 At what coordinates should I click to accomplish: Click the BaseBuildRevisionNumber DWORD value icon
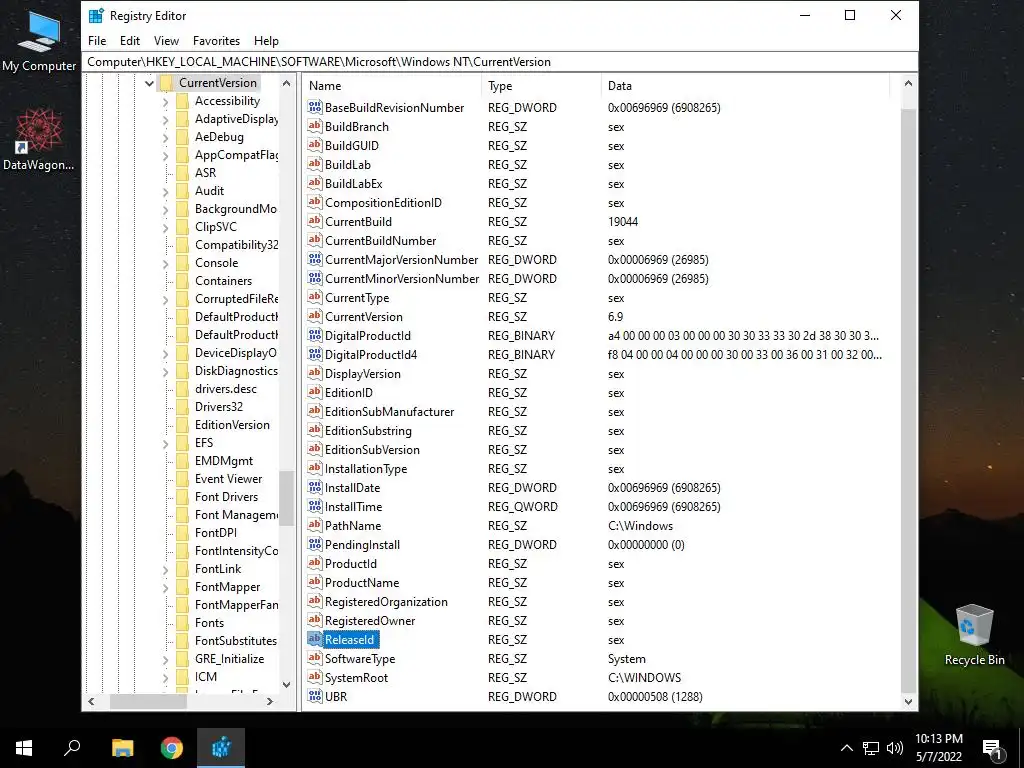tap(315, 108)
